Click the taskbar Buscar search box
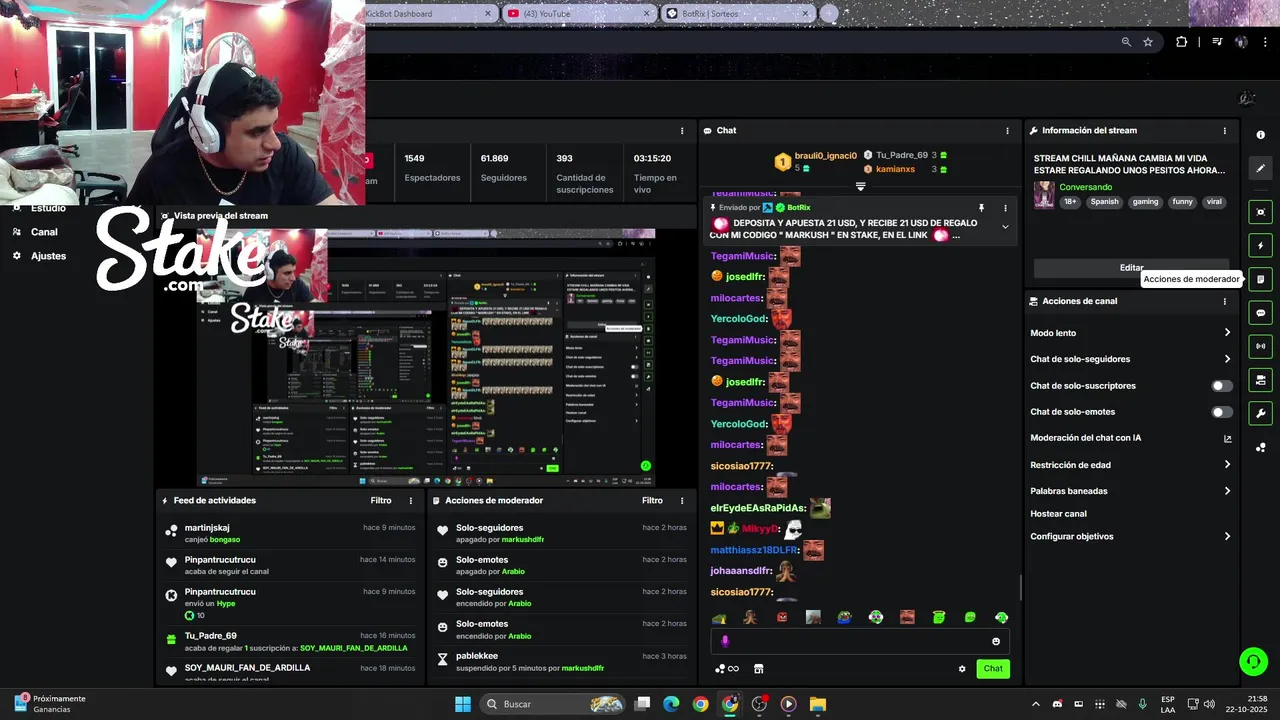Screen dimensions: 1280x720 (554, 704)
